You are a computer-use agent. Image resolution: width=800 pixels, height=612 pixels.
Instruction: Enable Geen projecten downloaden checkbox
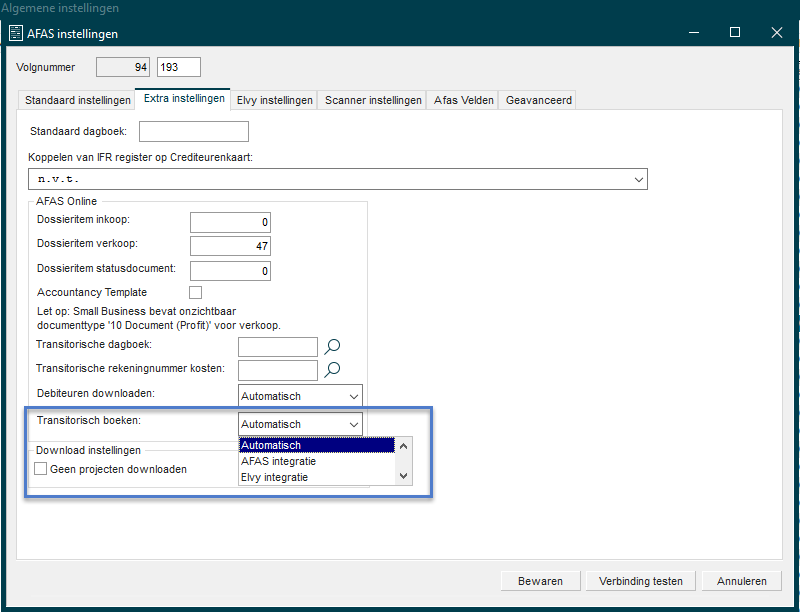40,469
